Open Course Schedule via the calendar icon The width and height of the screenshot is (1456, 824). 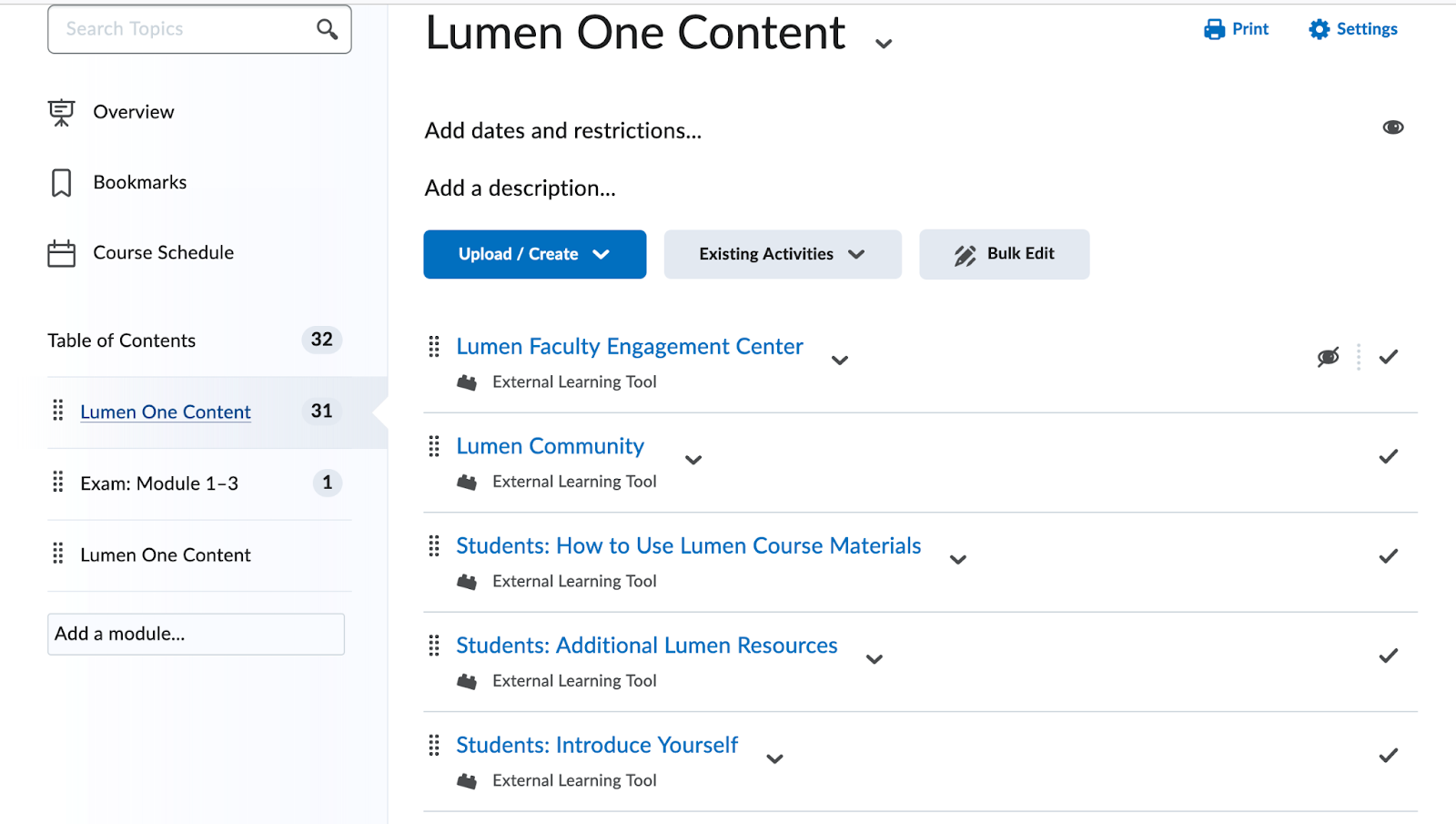point(60,252)
